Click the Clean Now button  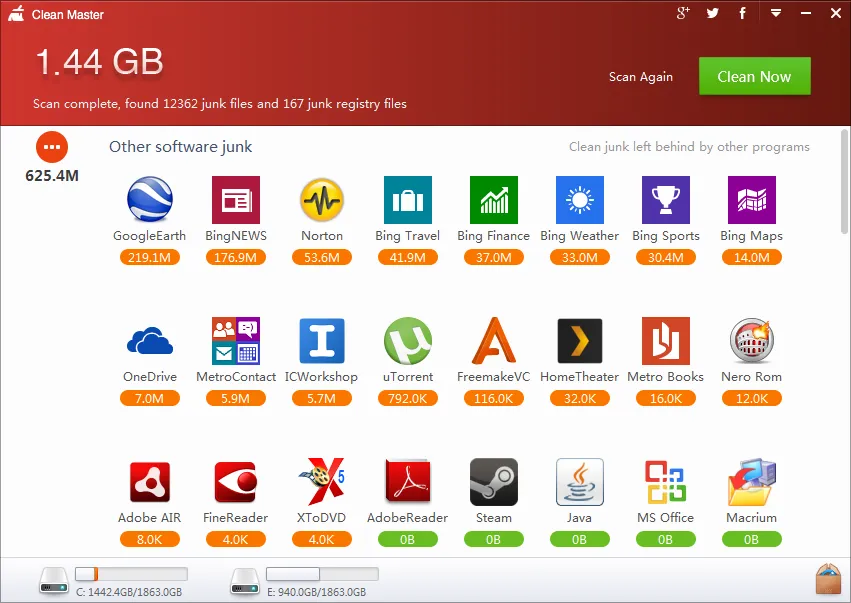pos(754,77)
